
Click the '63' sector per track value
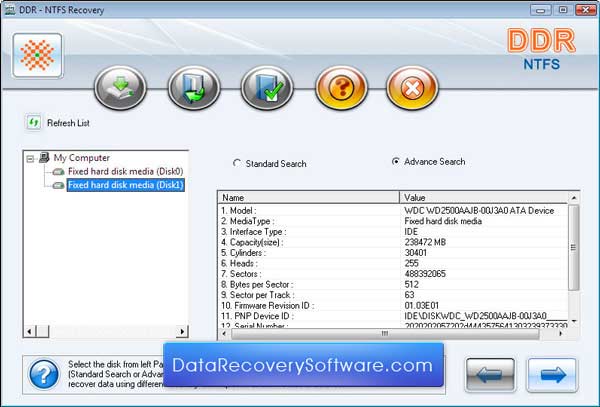[x=409, y=295]
